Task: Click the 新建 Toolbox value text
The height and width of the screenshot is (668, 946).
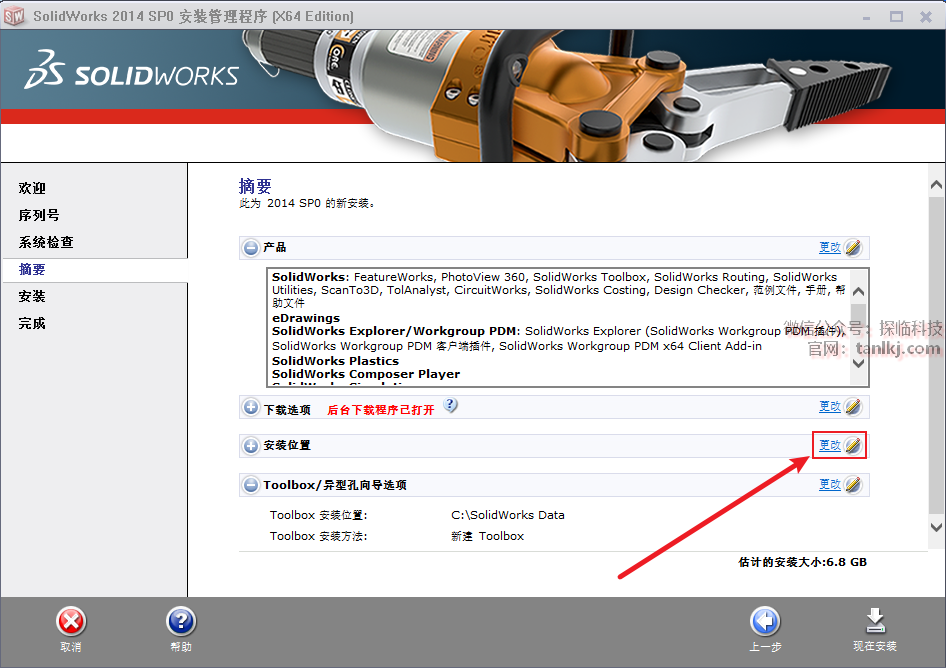Action: point(487,536)
